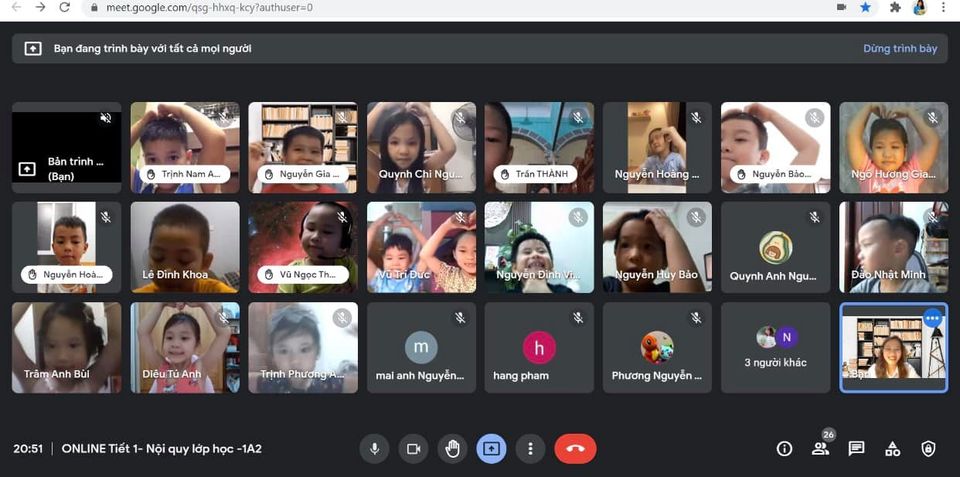Click the present screen button in the call bar
The width and height of the screenshot is (960, 477).
[491, 449]
